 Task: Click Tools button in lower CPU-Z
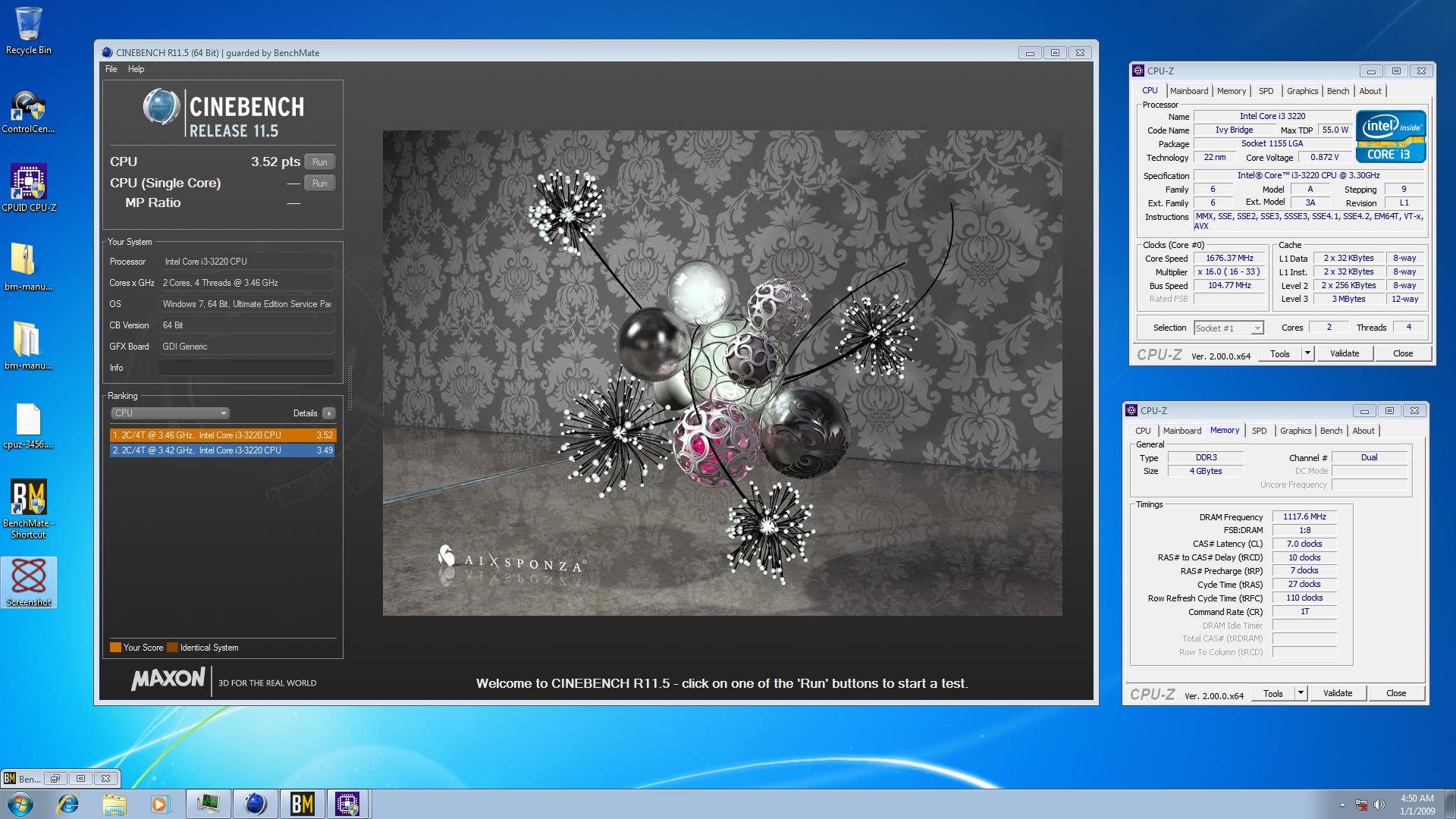[x=1273, y=694]
